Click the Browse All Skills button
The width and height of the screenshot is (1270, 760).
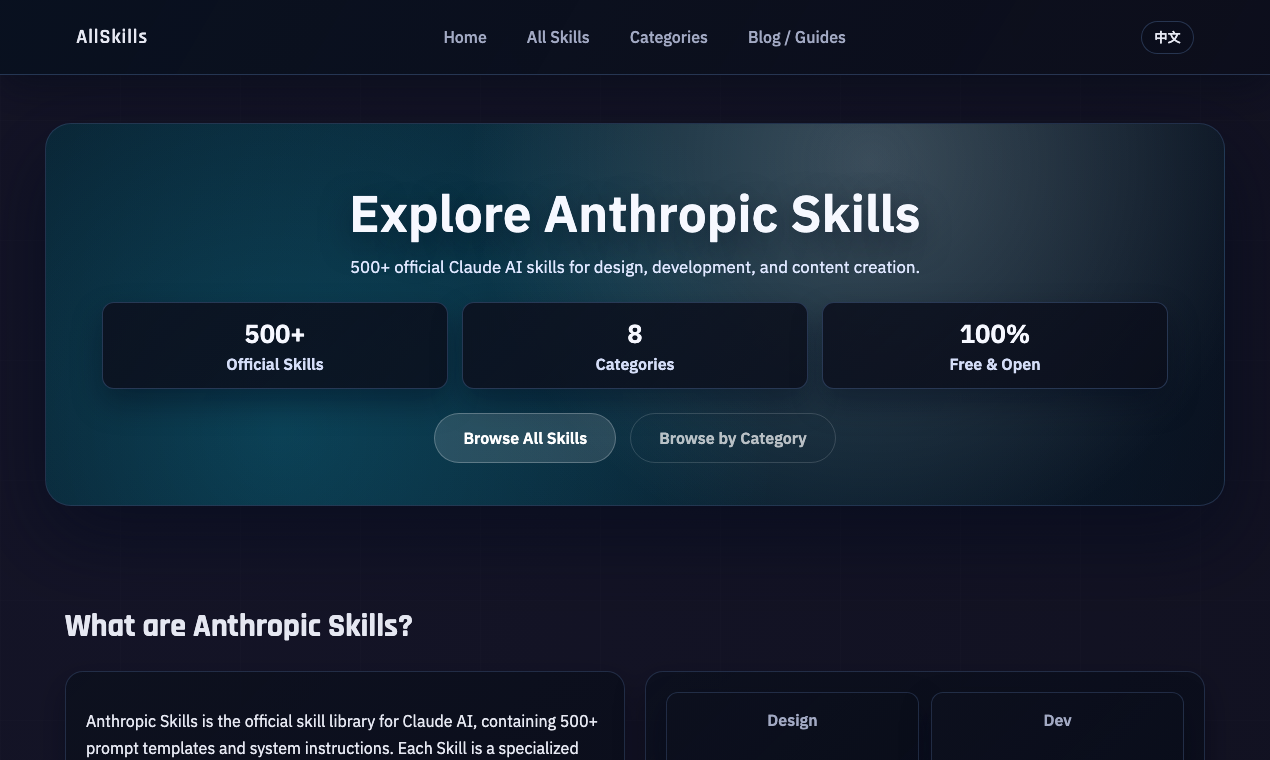point(525,438)
